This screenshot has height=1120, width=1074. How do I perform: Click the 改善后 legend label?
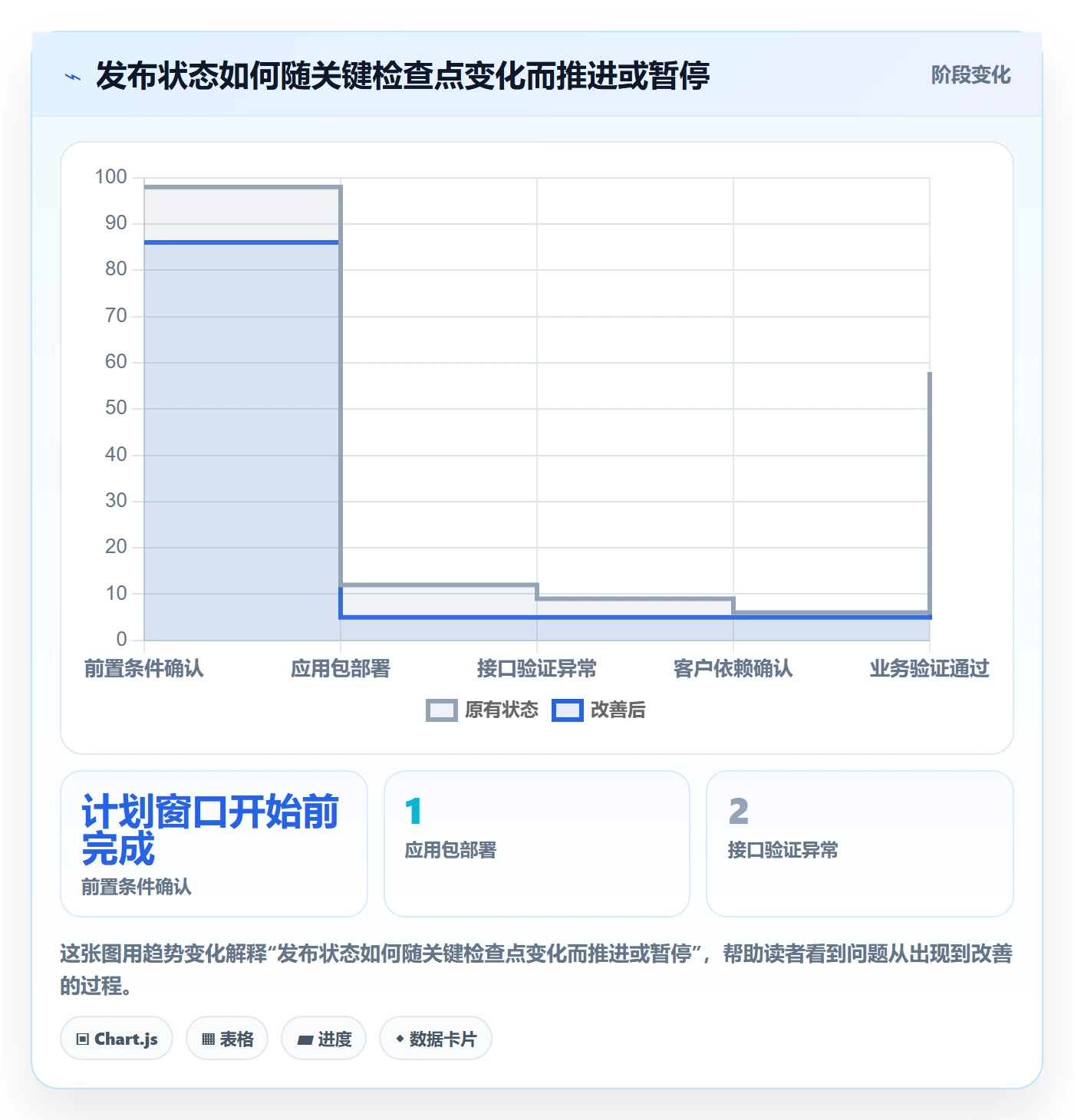tap(618, 710)
